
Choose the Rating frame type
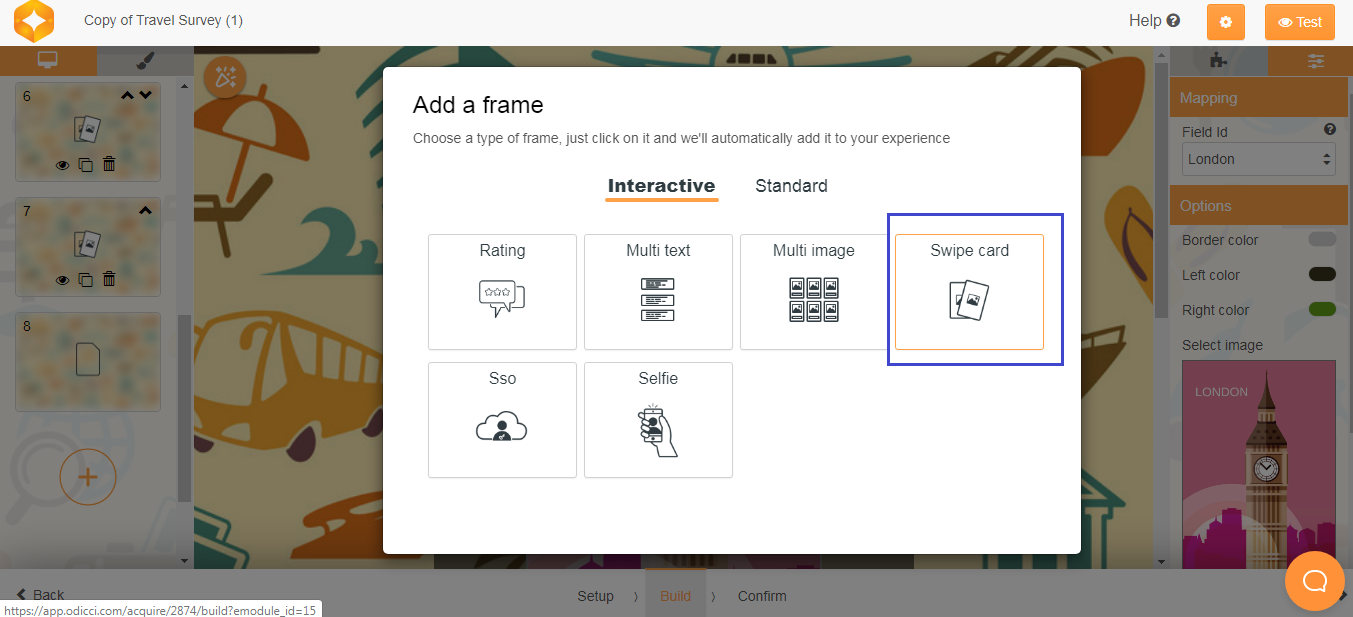click(502, 291)
